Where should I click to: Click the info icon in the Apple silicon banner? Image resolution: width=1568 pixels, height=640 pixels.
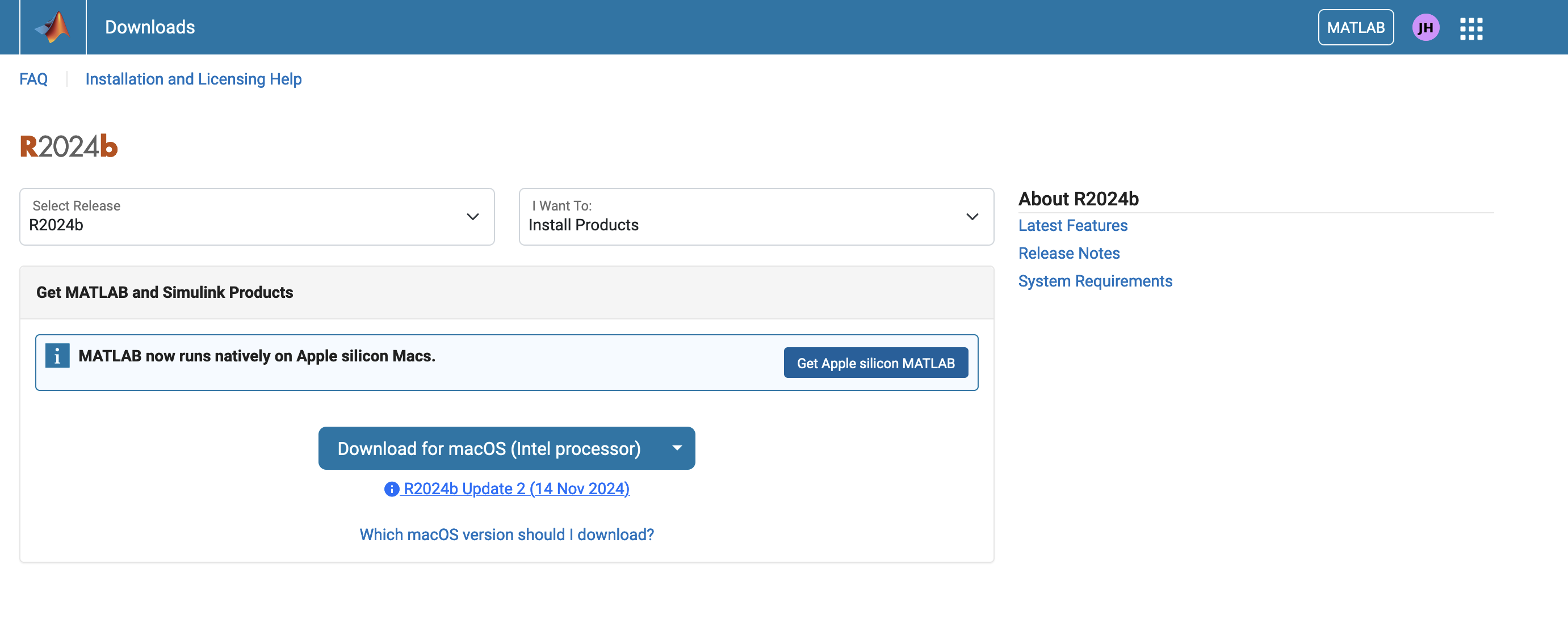coord(57,355)
